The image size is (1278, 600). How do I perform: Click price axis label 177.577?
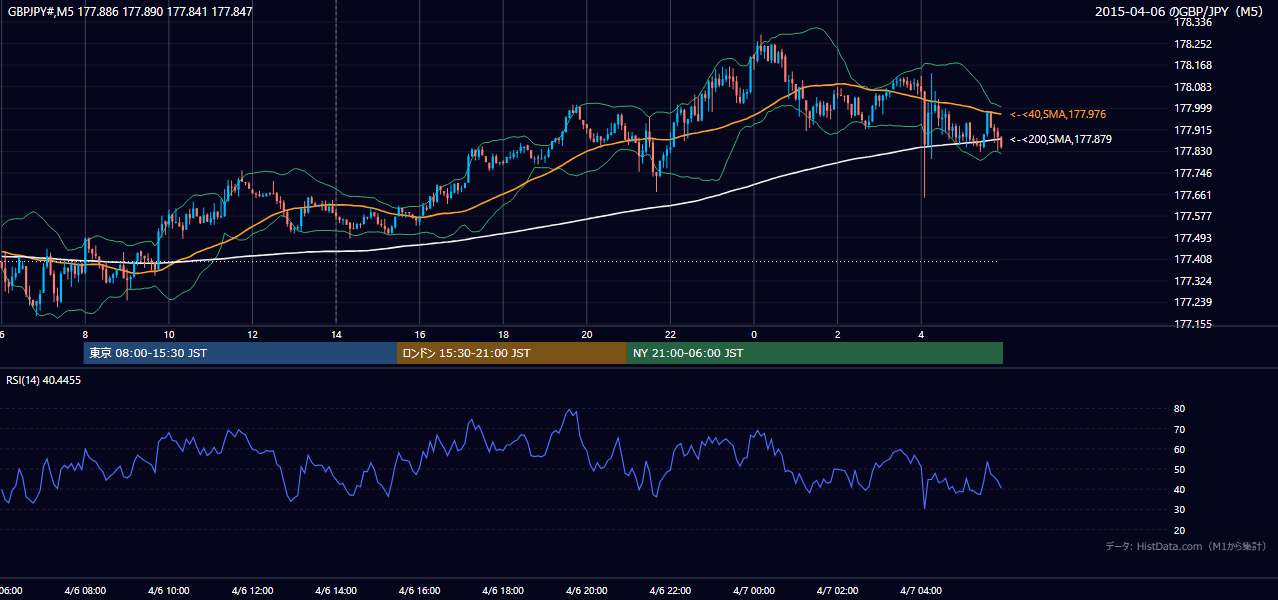coord(1193,216)
